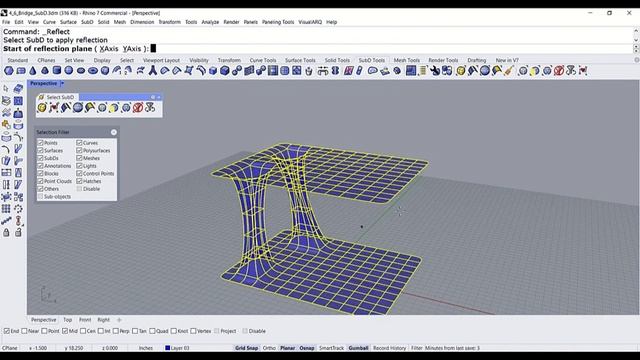Select the SubD box icon in SubD toolbar

[105, 71]
